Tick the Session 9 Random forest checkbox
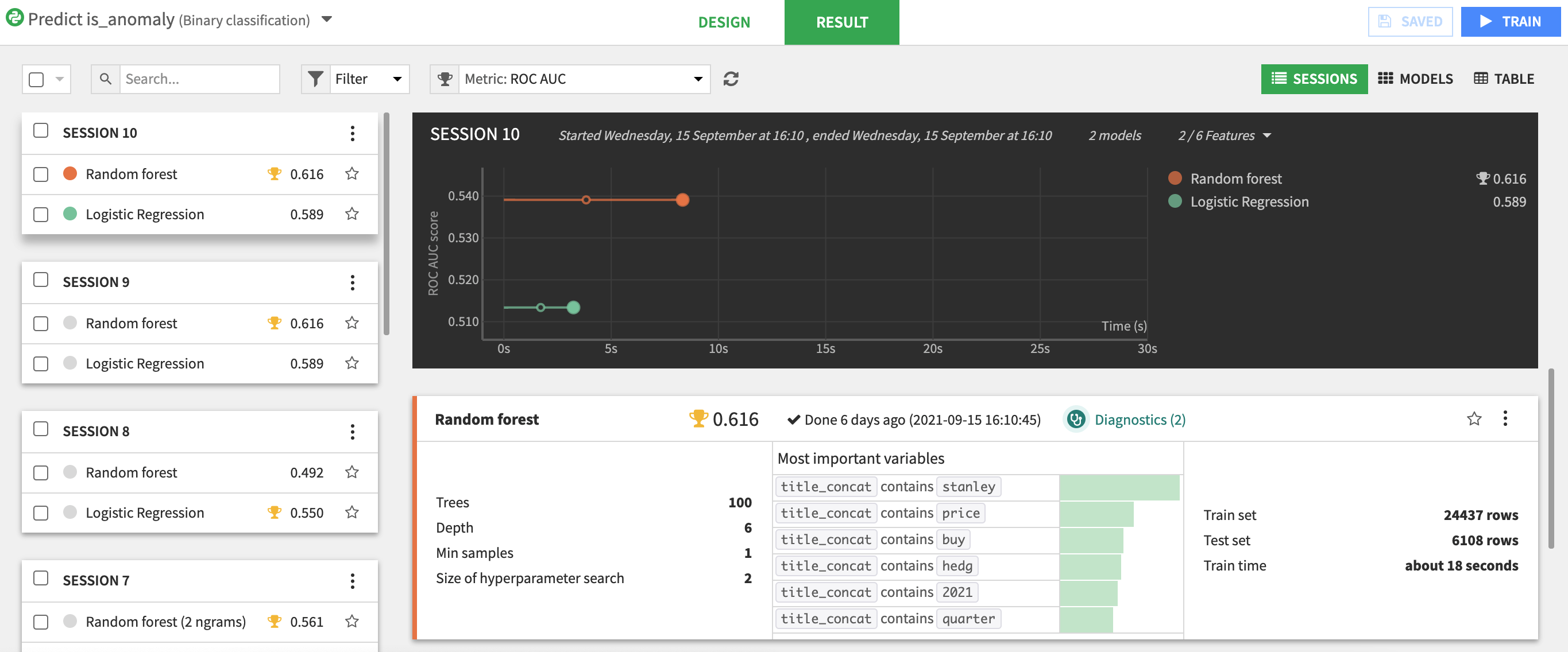This screenshot has width=1568, height=652. (41, 324)
